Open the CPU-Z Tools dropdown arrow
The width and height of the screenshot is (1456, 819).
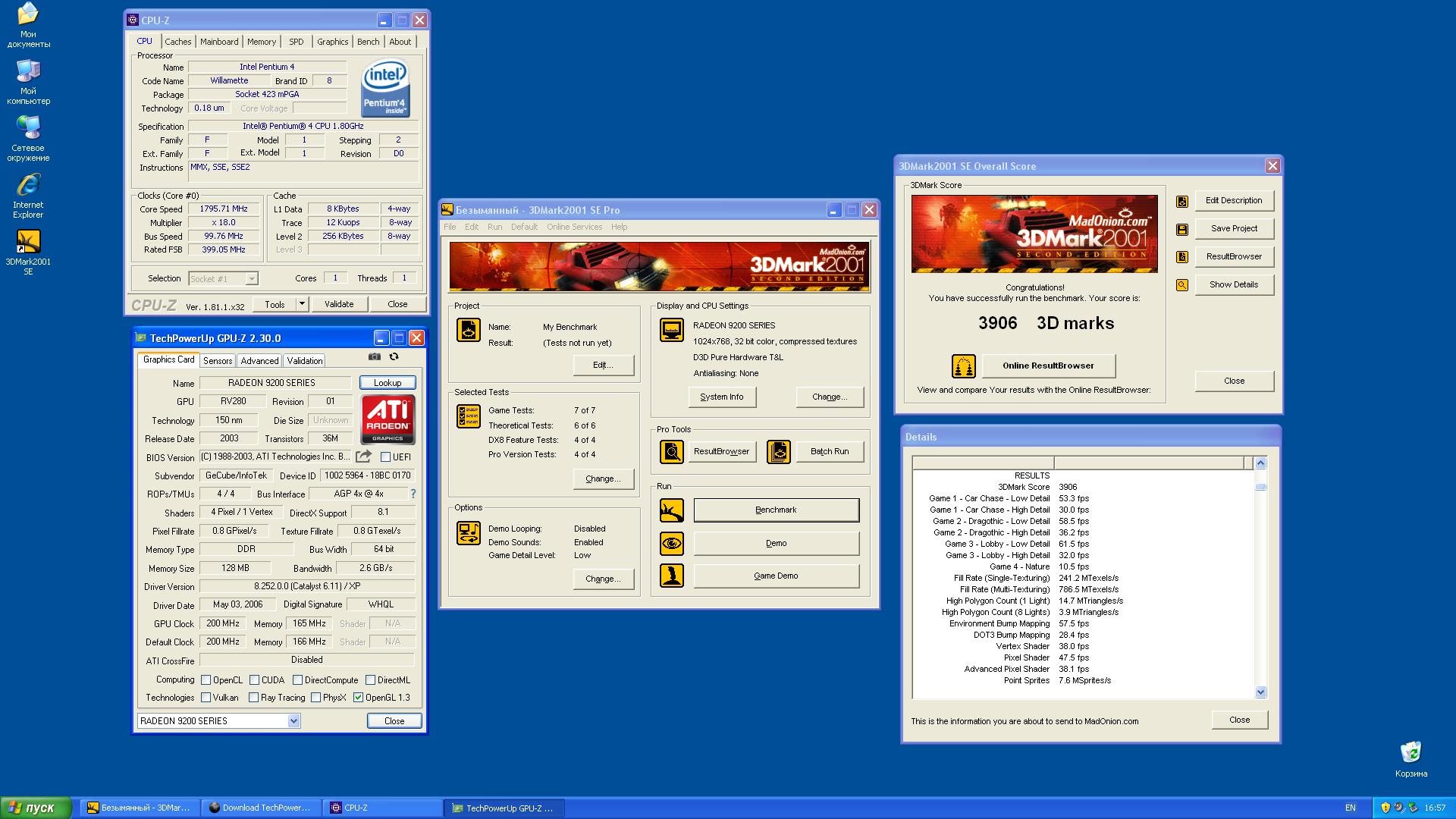click(302, 304)
